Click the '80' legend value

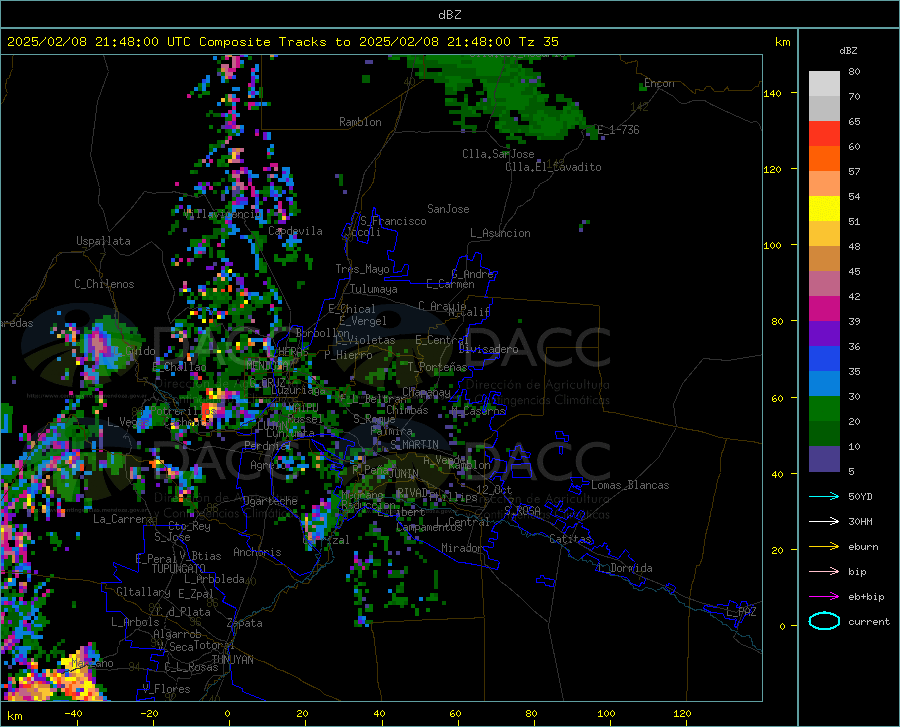[855, 72]
